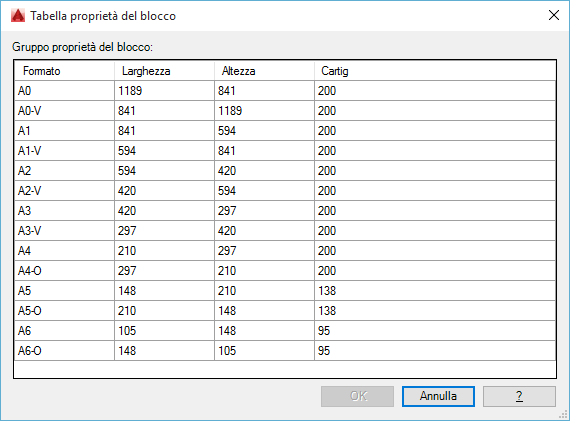Select the A5-O format cell
This screenshot has height=421, width=570.
pyautogui.click(x=64, y=311)
